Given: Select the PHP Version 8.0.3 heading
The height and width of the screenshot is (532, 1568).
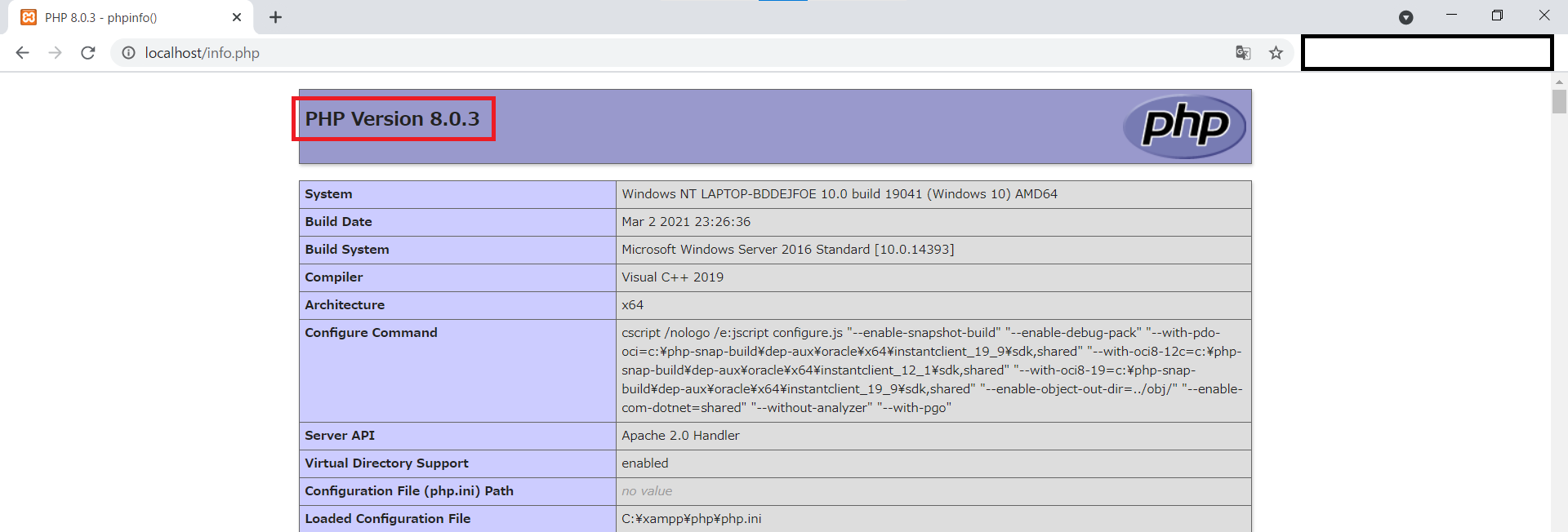Looking at the screenshot, I should click(392, 119).
